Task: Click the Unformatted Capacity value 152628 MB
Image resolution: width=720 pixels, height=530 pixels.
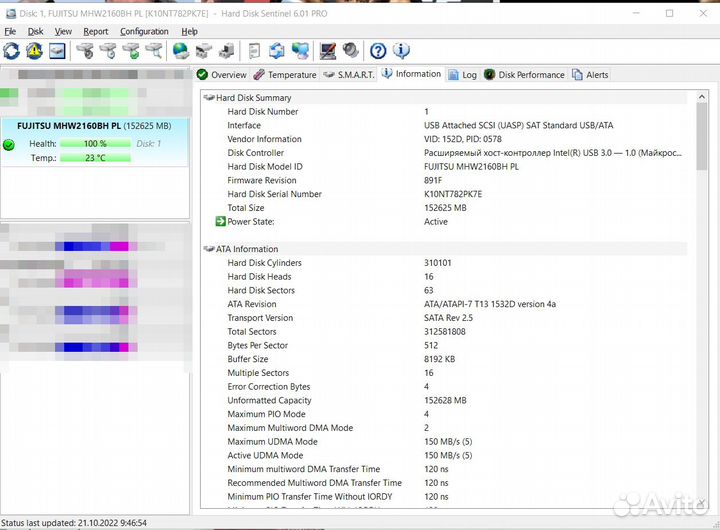Action: pyautogui.click(x=445, y=400)
